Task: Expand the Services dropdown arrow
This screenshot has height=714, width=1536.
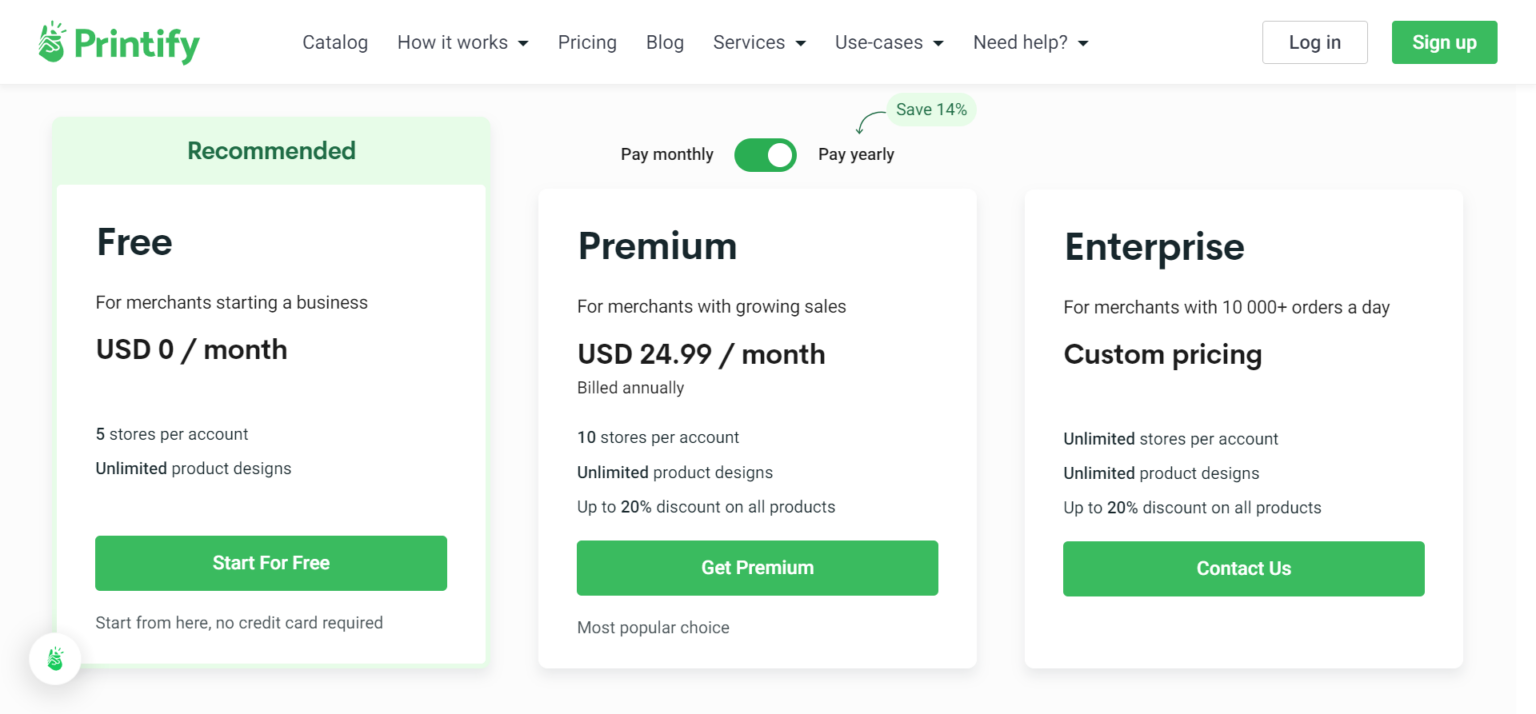Action: coord(800,43)
